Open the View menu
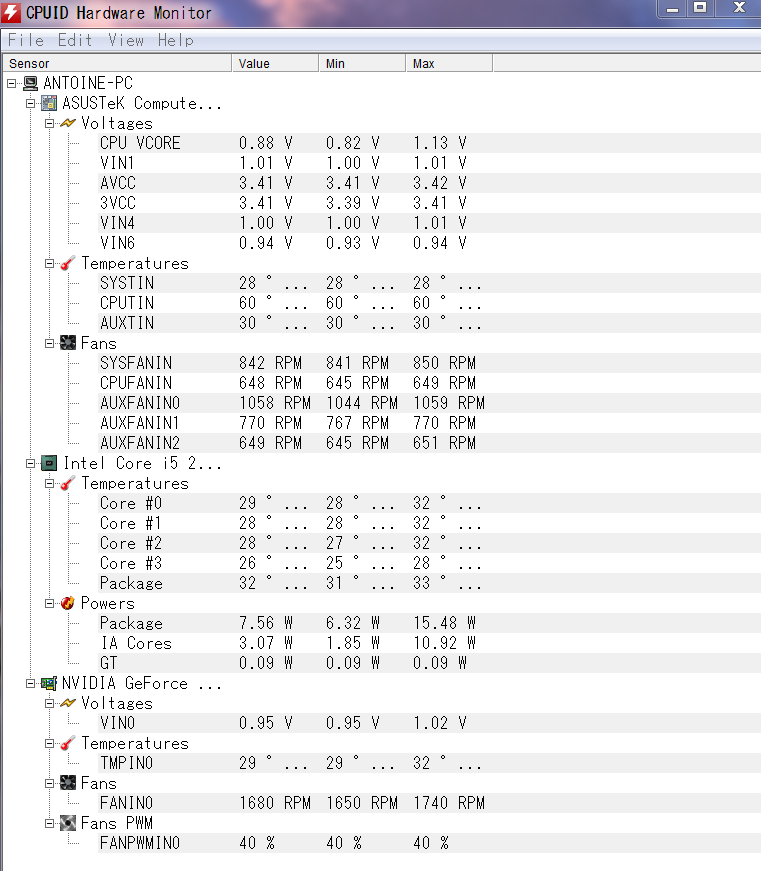This screenshot has width=761, height=871. (126, 40)
